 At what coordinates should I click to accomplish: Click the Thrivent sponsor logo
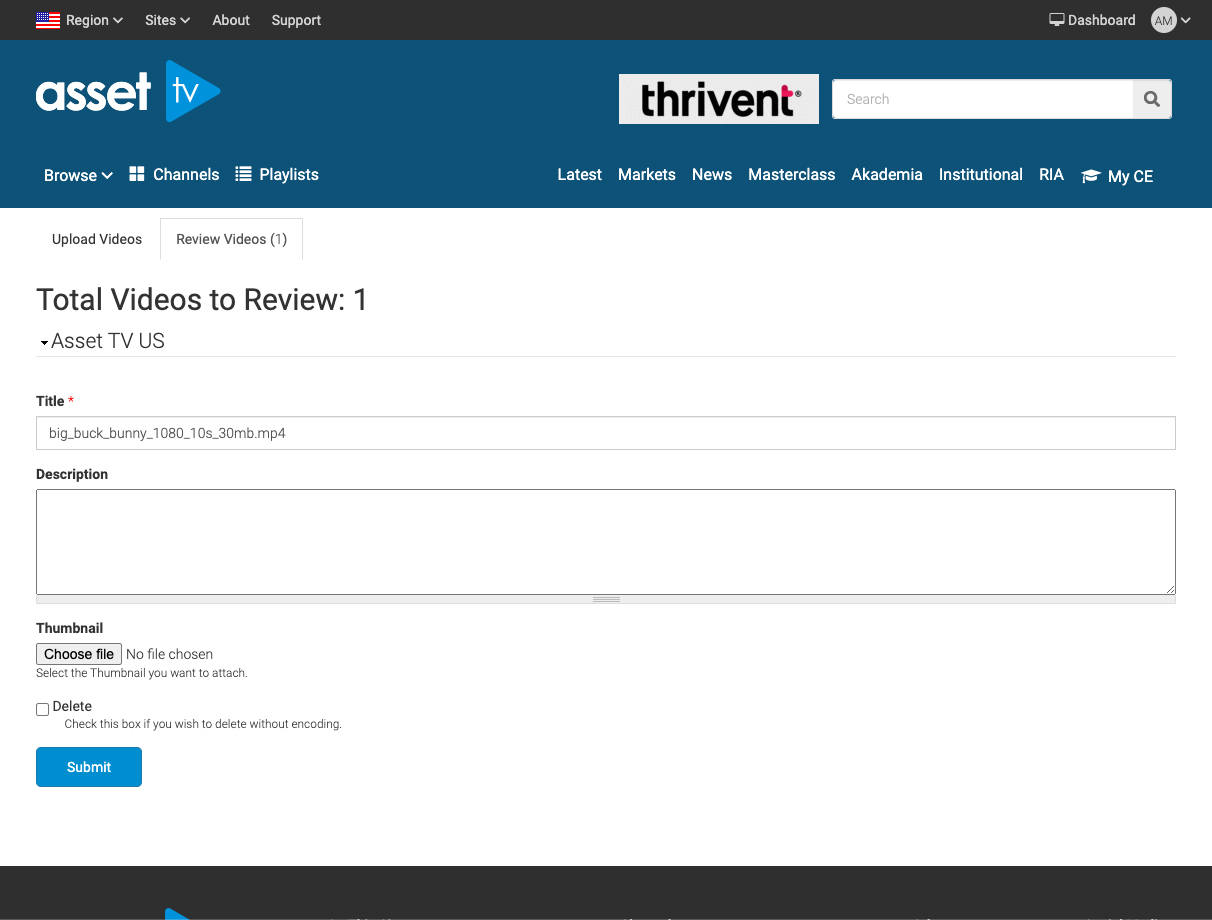pos(718,99)
